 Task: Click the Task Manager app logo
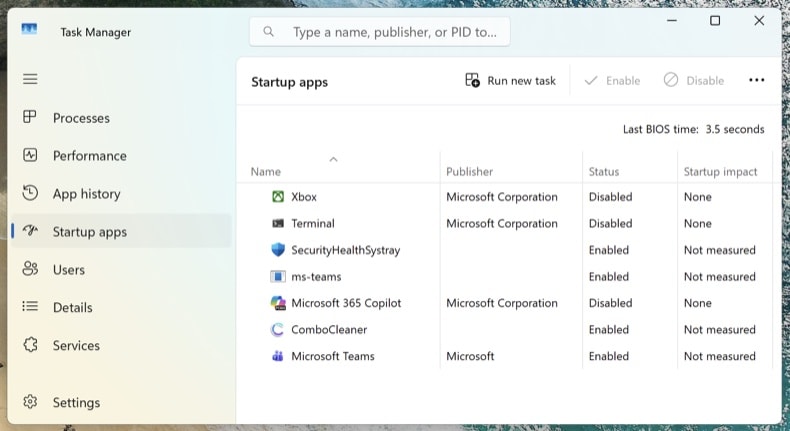[x=29, y=29]
